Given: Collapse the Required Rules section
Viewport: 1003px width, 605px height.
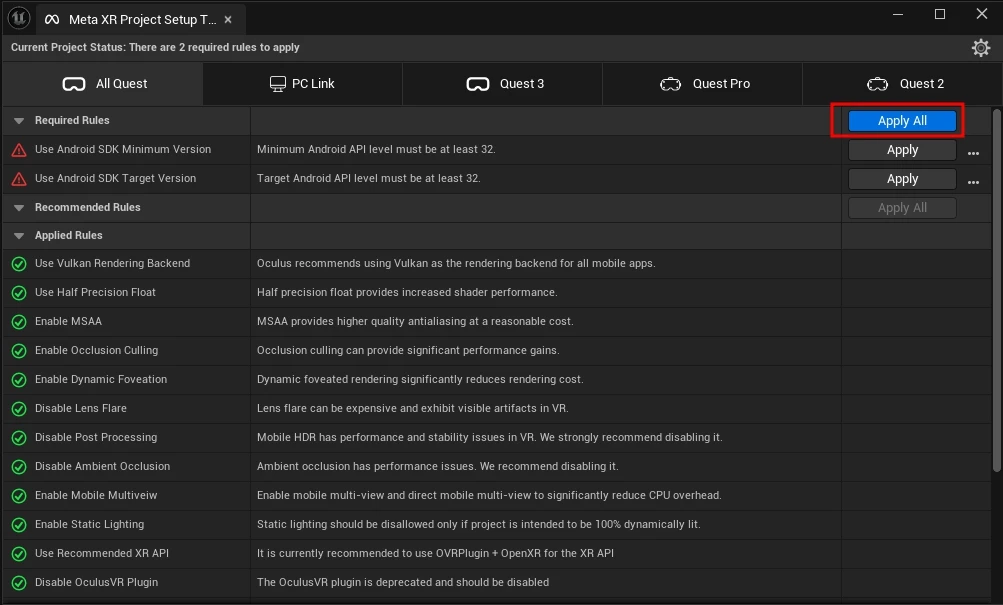Looking at the screenshot, I should click(19, 121).
